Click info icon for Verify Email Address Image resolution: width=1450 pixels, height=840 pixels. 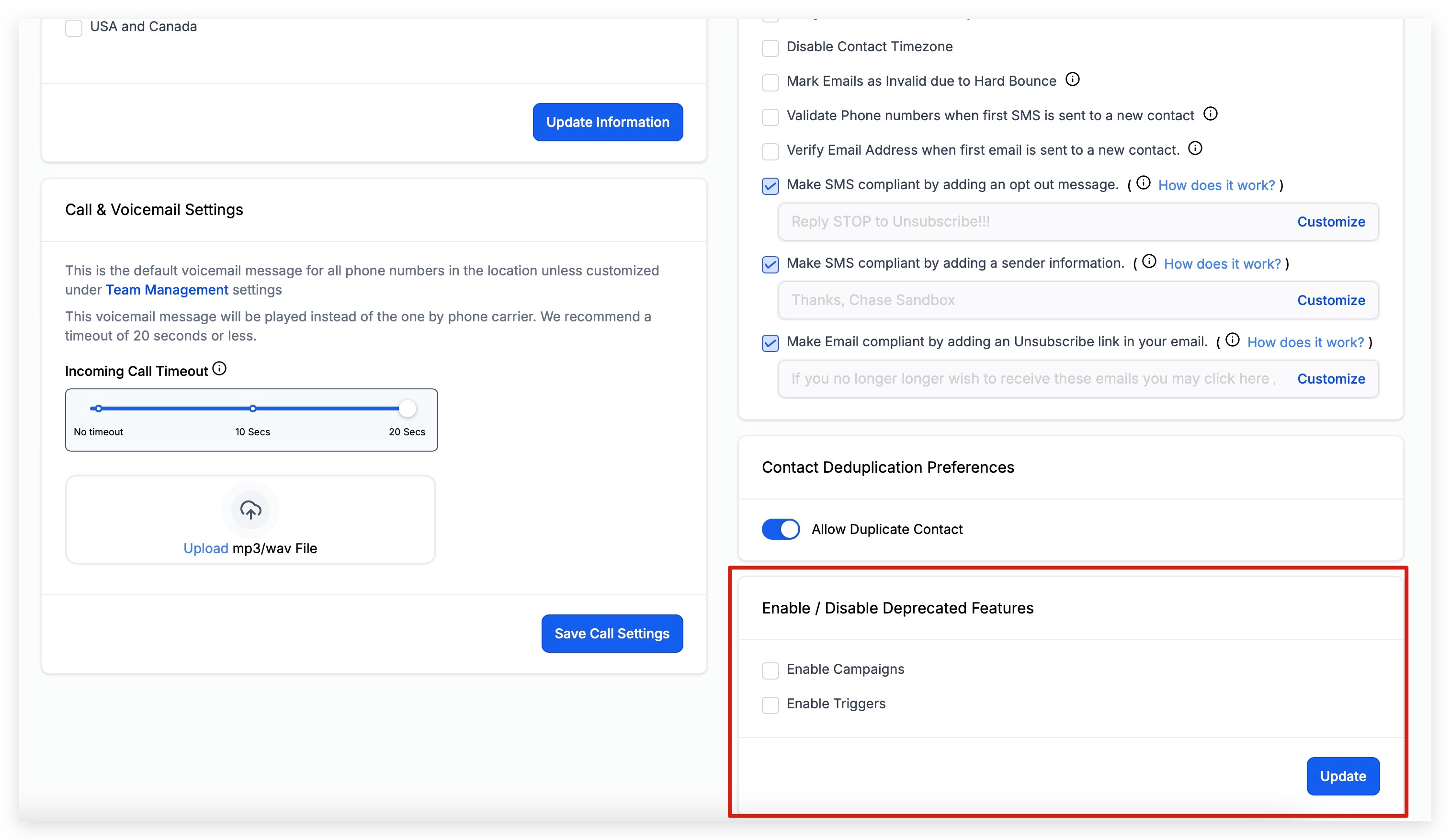(x=1195, y=148)
